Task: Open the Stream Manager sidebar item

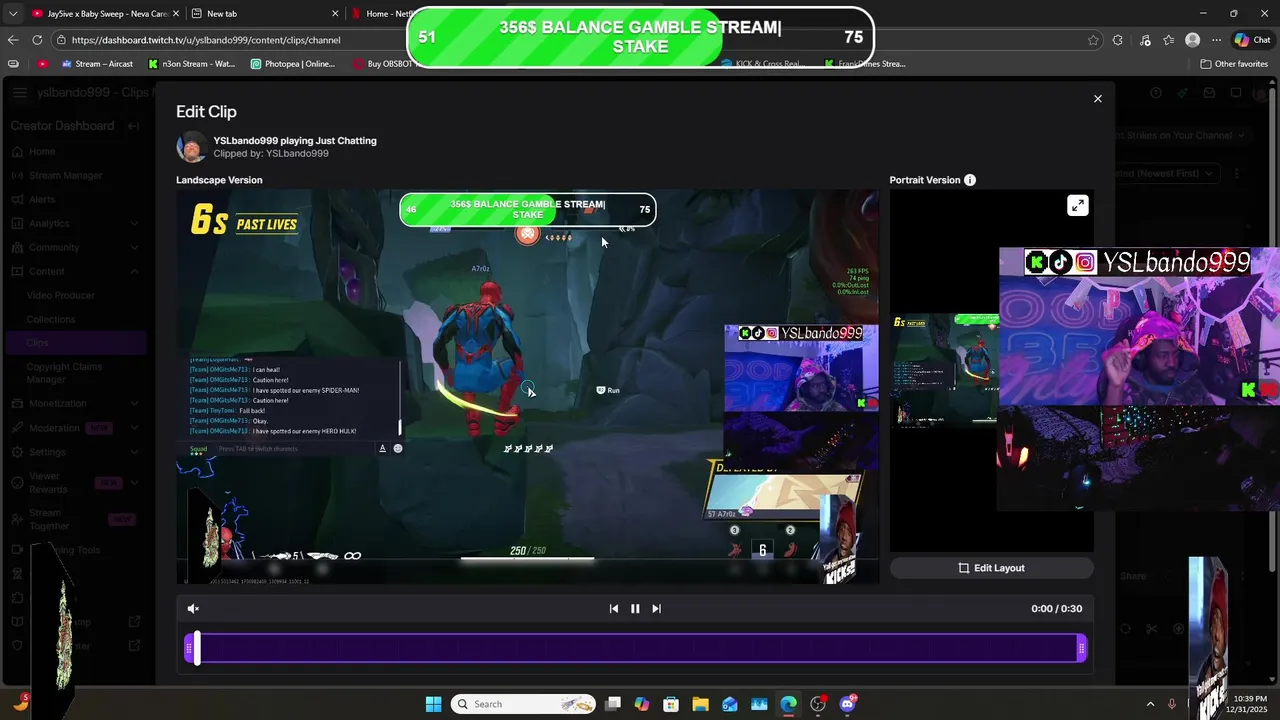Action: pos(66,175)
